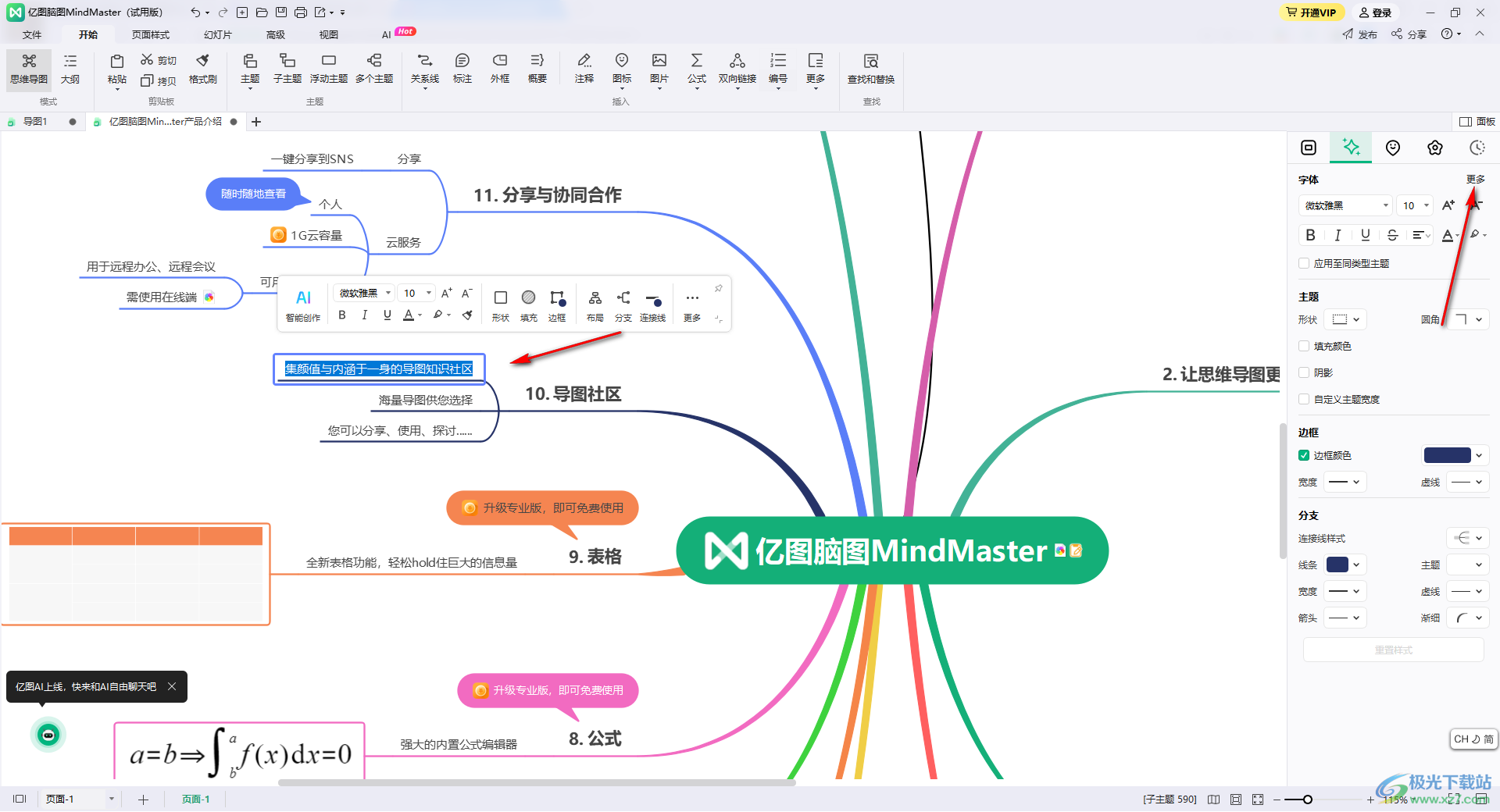Open the border 宽度 dropdown
This screenshot has height=812, width=1500.
tap(1345, 482)
